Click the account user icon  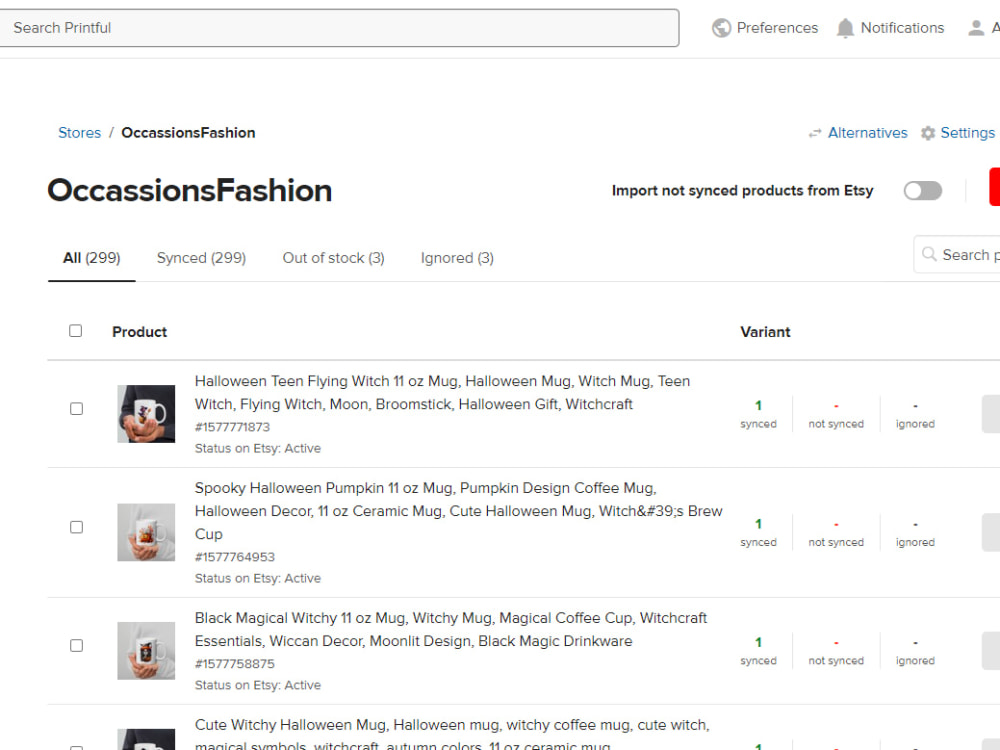coord(976,28)
